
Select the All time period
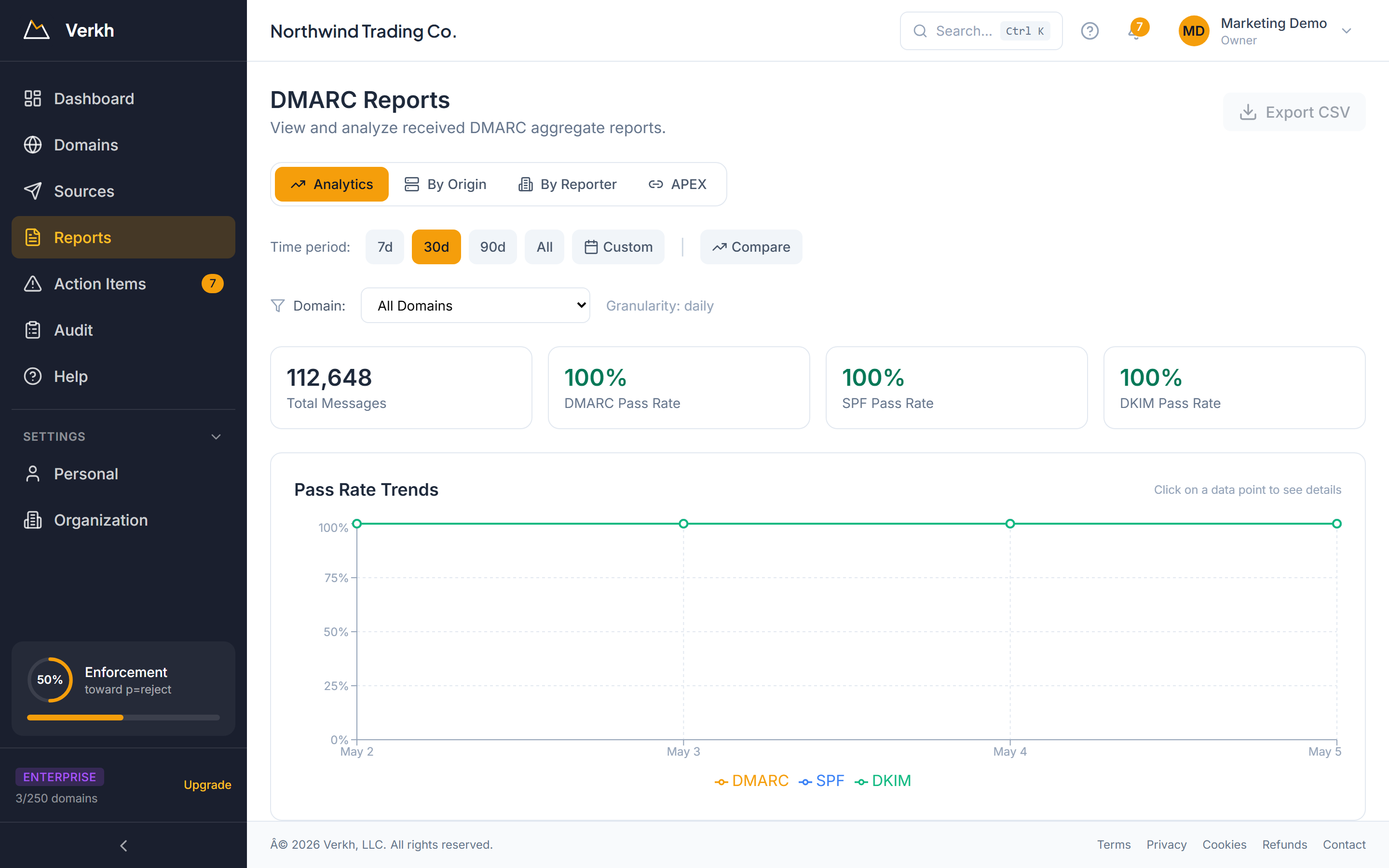545,247
